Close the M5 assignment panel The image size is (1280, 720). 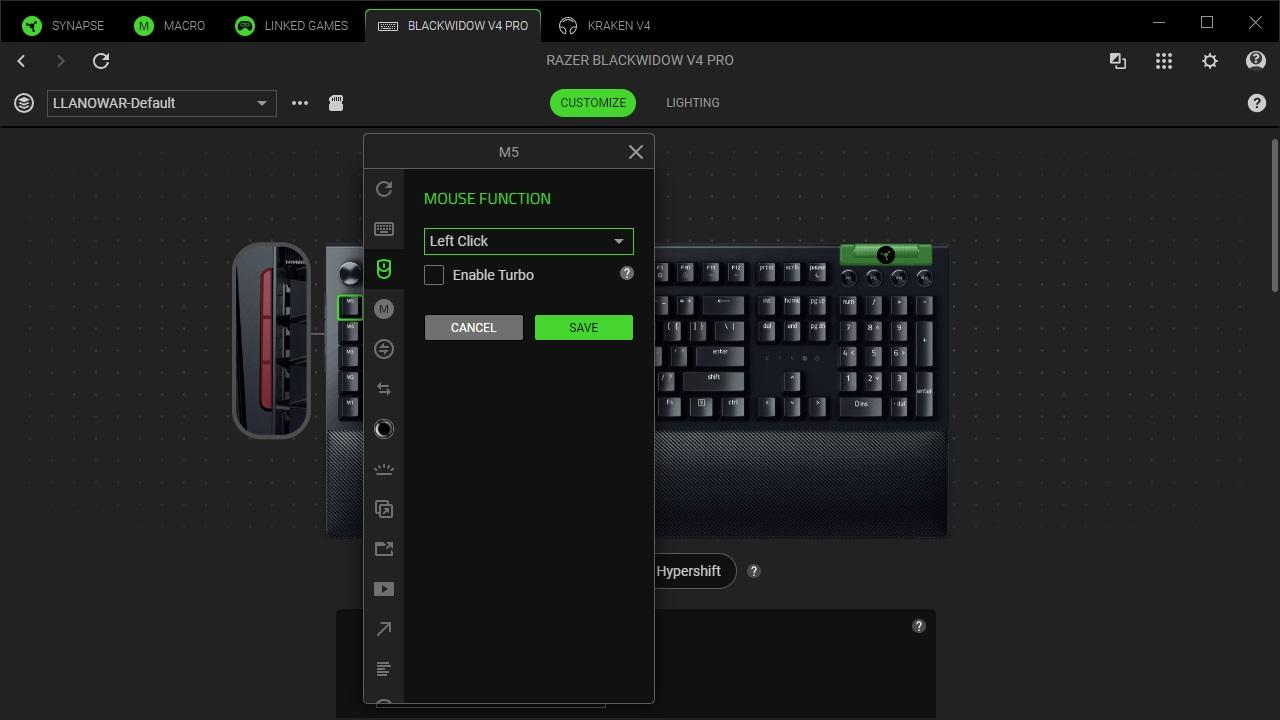pos(636,152)
